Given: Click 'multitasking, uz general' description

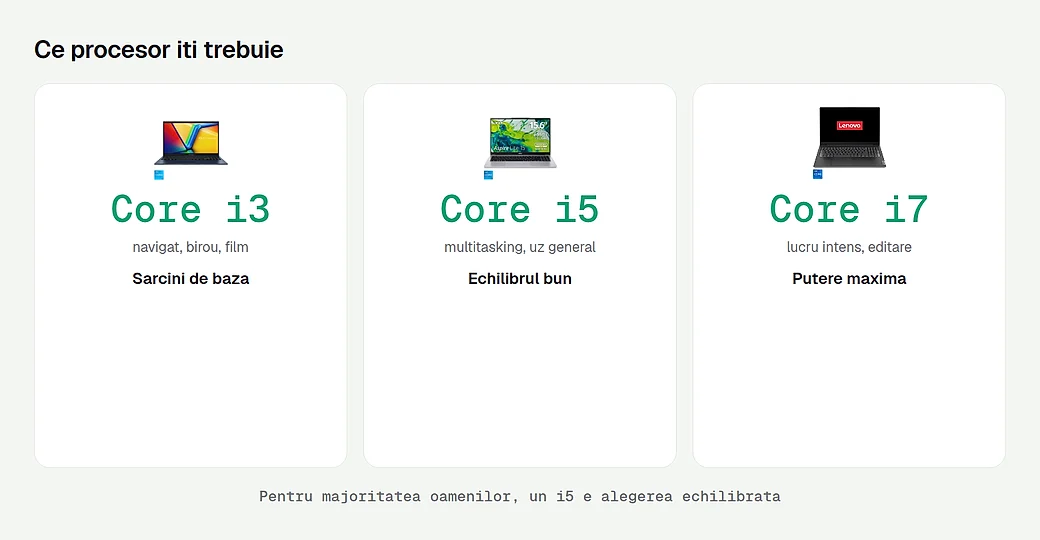Looking at the screenshot, I should pyautogui.click(x=520, y=247).
